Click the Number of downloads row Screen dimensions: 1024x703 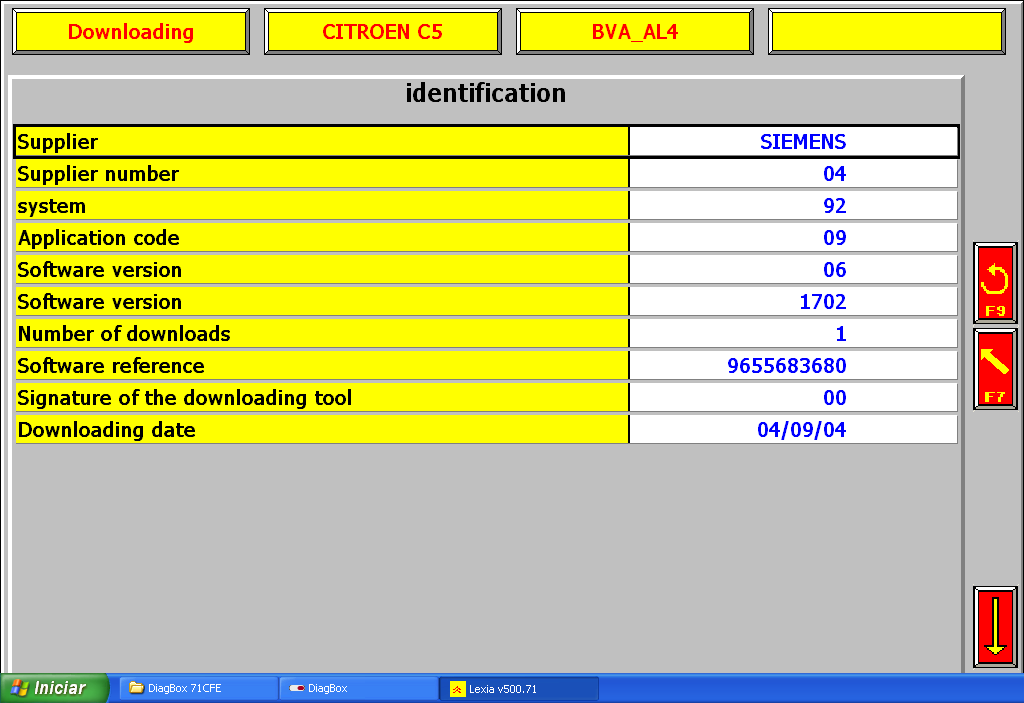[321, 334]
